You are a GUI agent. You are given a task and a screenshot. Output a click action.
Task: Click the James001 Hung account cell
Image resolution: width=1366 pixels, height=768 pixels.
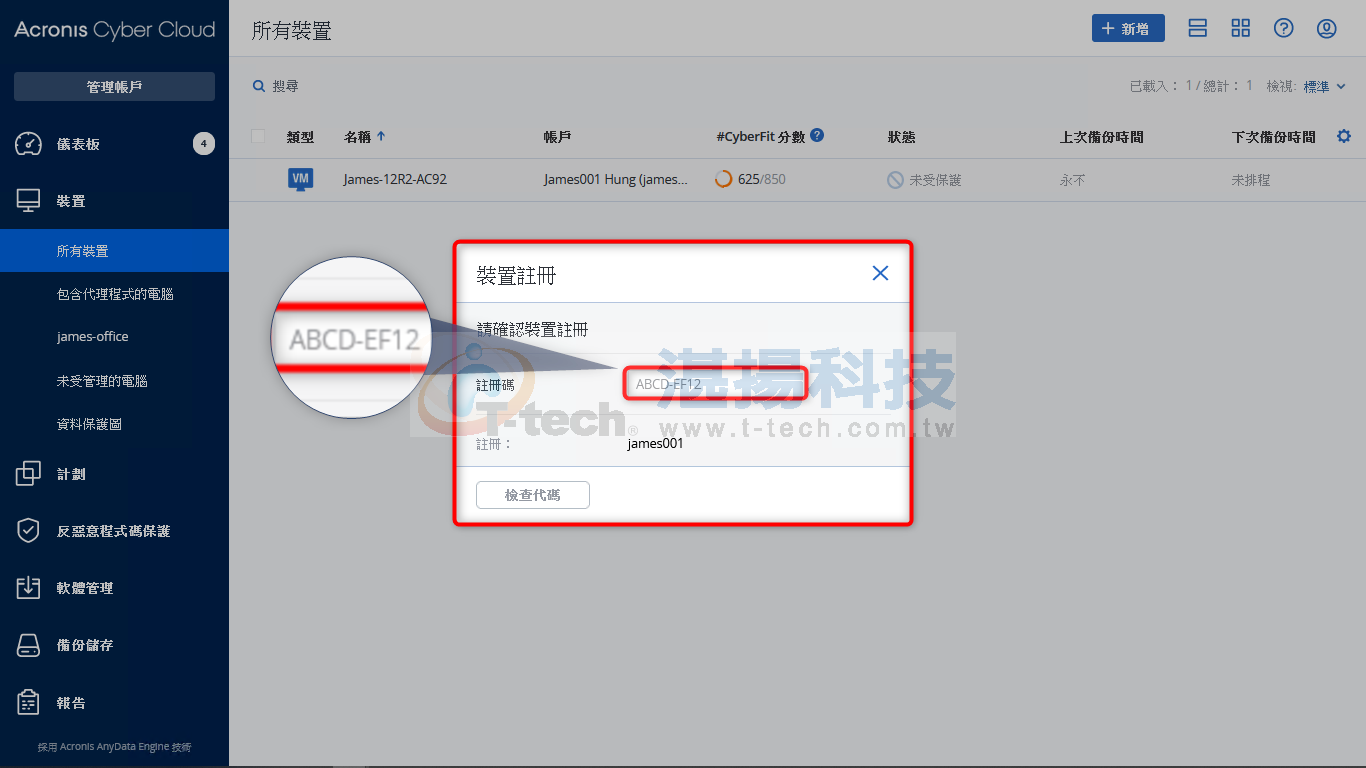point(616,180)
